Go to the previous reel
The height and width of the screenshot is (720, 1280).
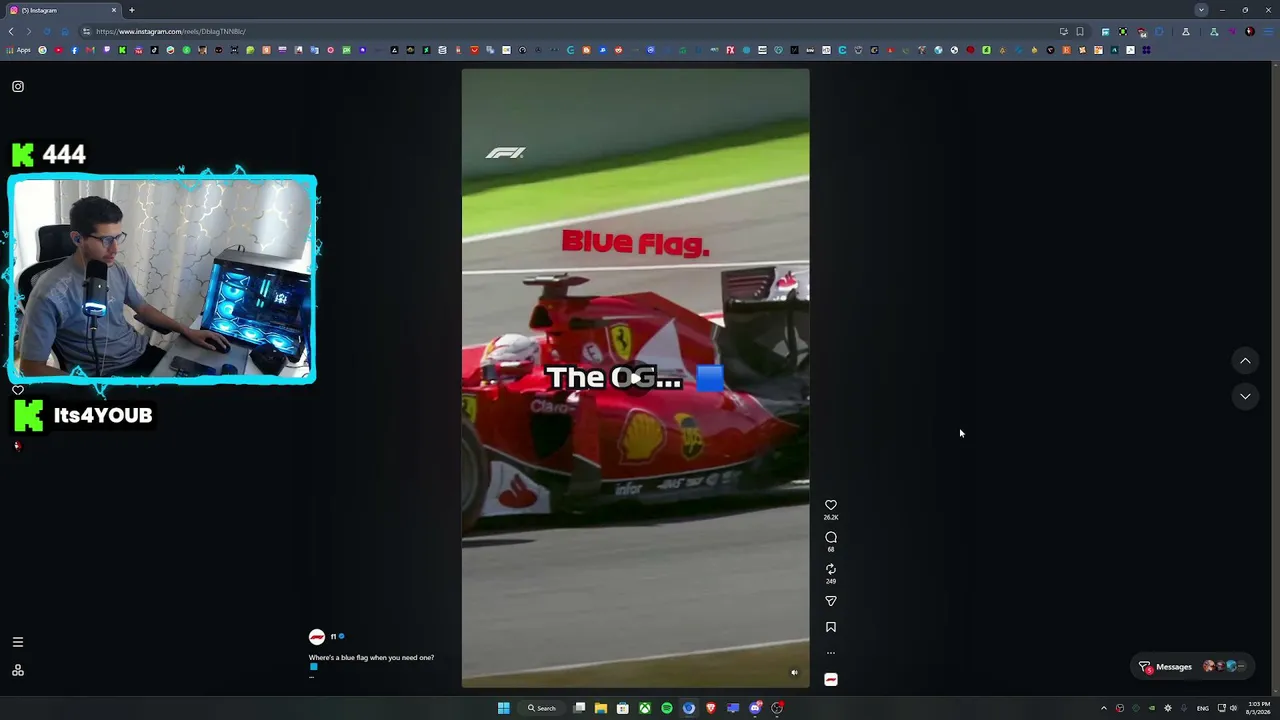[x=1245, y=361]
